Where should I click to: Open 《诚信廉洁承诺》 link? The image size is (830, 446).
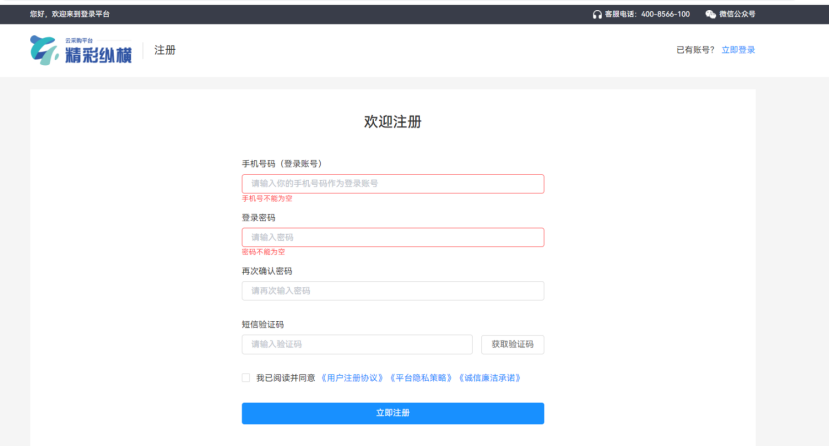click(490, 378)
